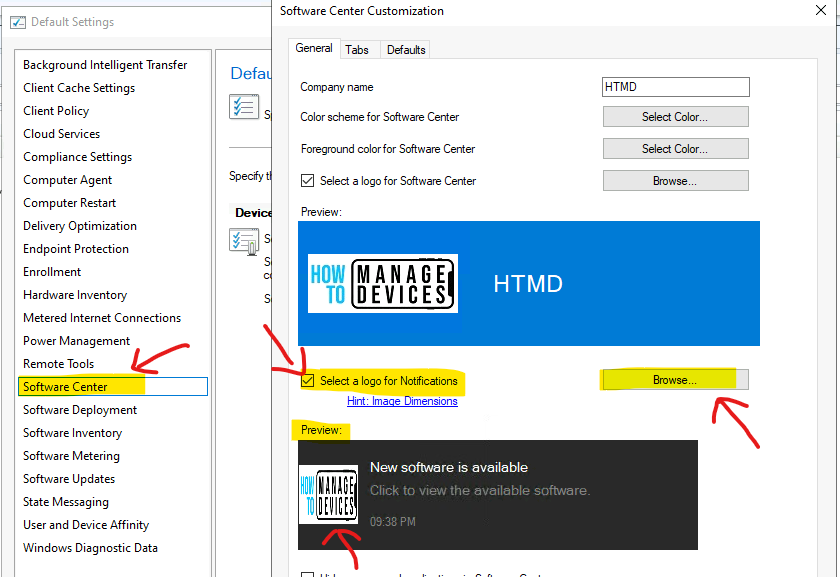
Task: Click the notification logo thumbnail preview
Action: point(328,494)
